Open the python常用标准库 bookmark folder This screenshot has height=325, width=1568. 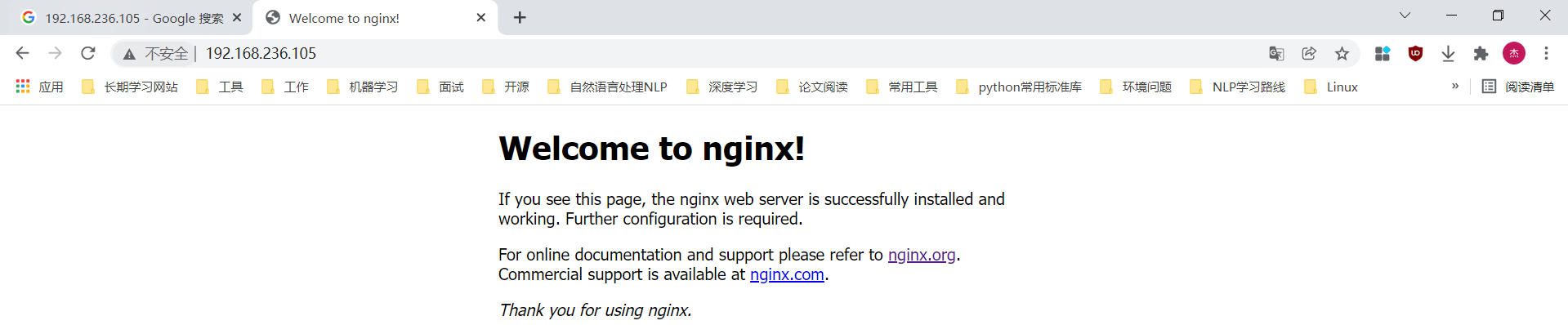pos(1019,87)
